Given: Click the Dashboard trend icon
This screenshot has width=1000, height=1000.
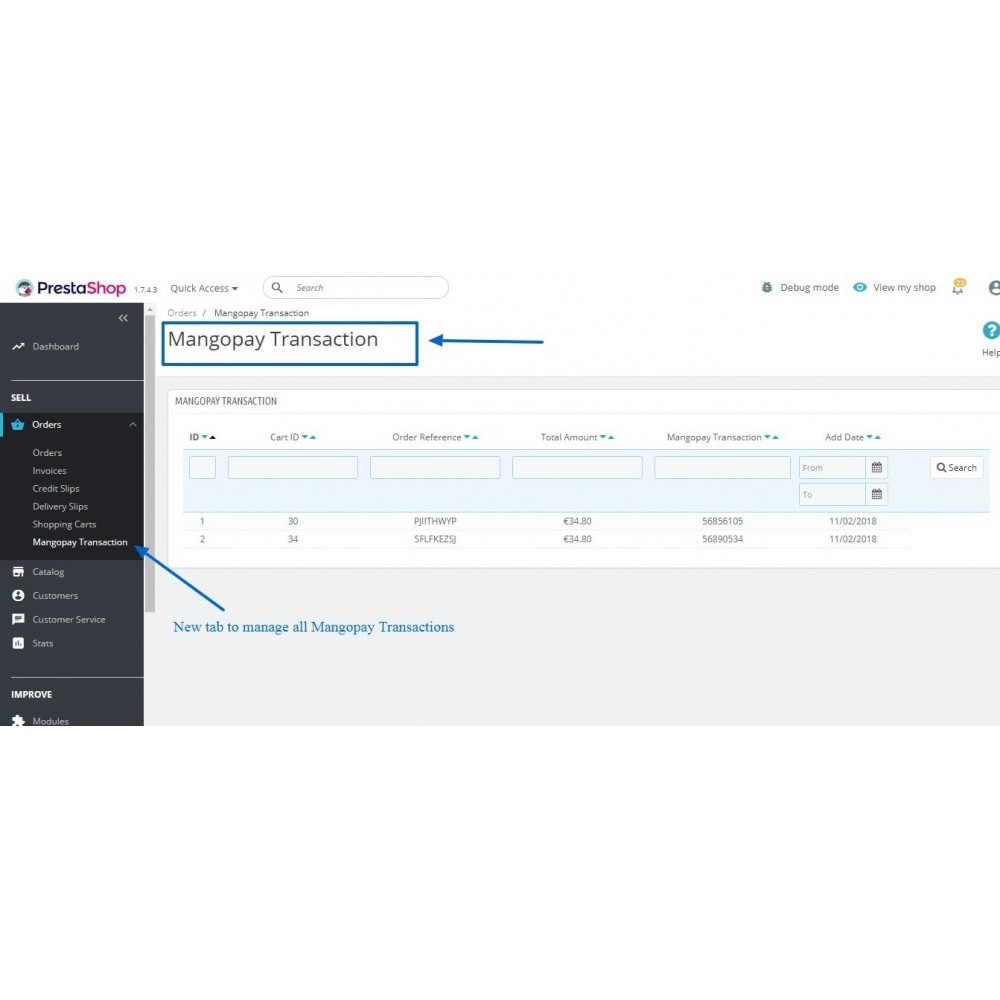Looking at the screenshot, I should tap(18, 346).
